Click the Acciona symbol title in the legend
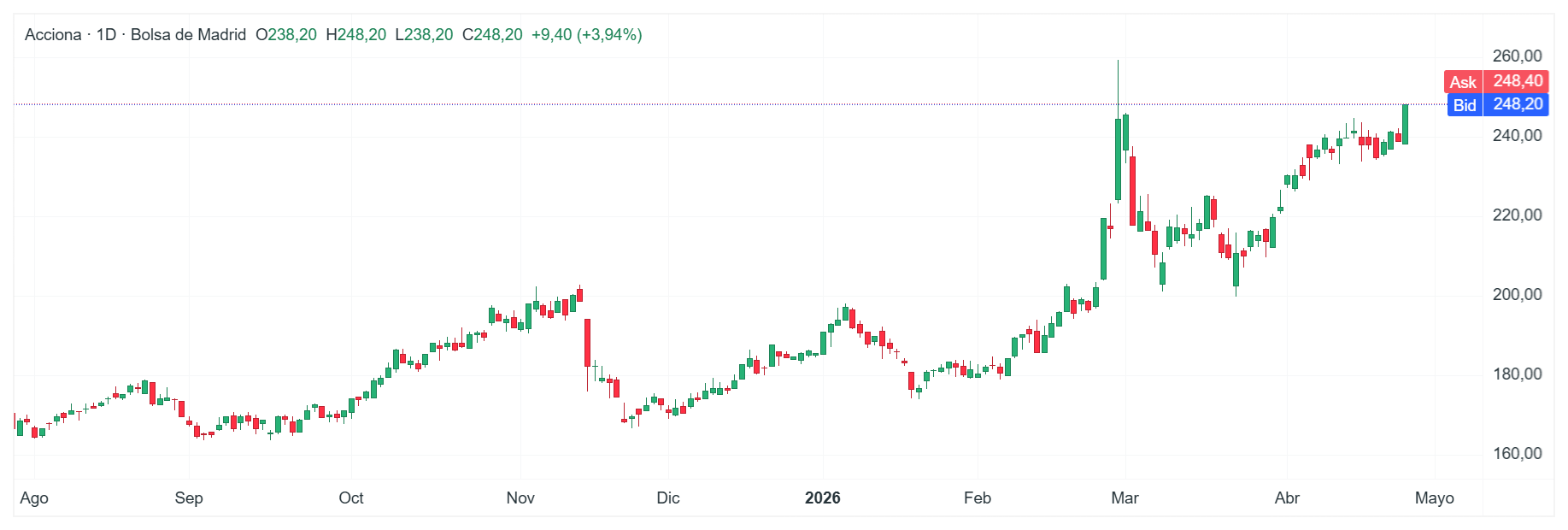The width and height of the screenshot is (1568, 530). click(x=53, y=35)
